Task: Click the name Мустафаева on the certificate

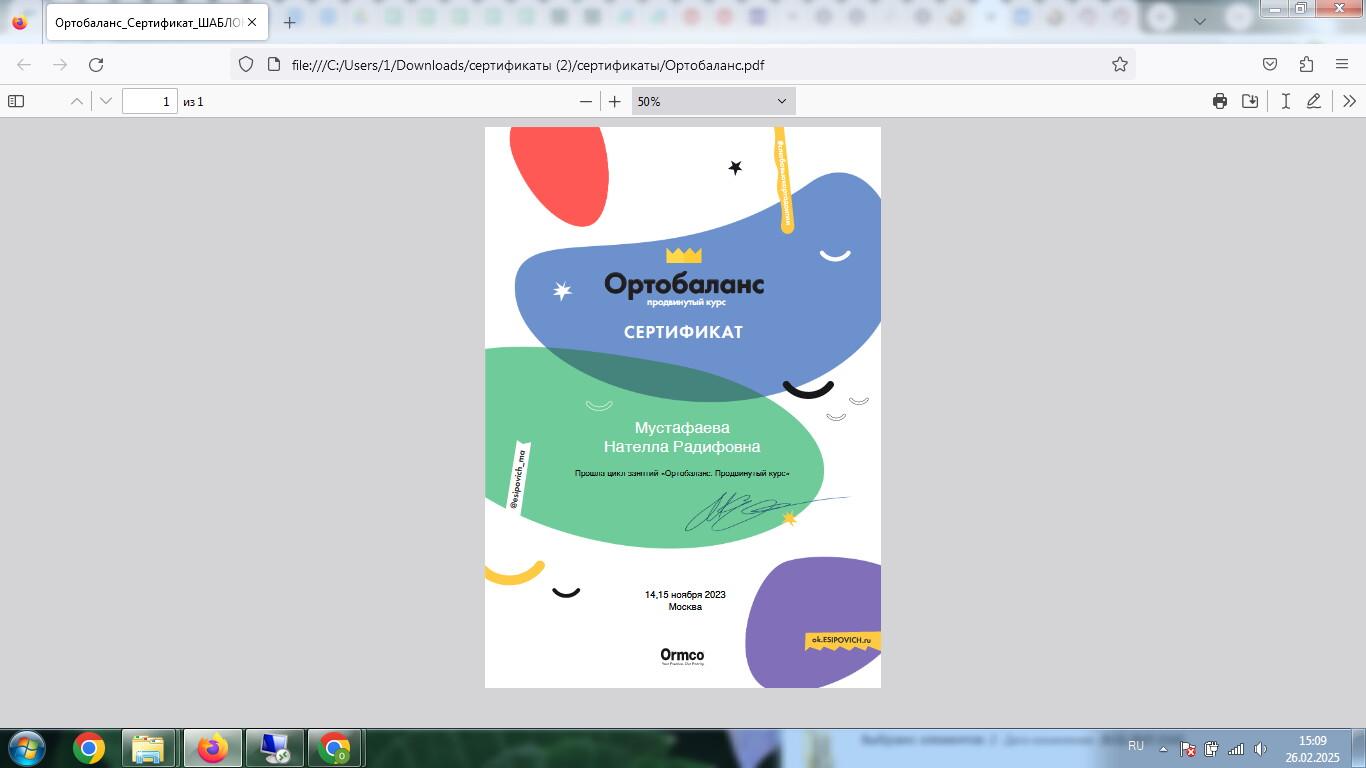Action: pos(682,428)
